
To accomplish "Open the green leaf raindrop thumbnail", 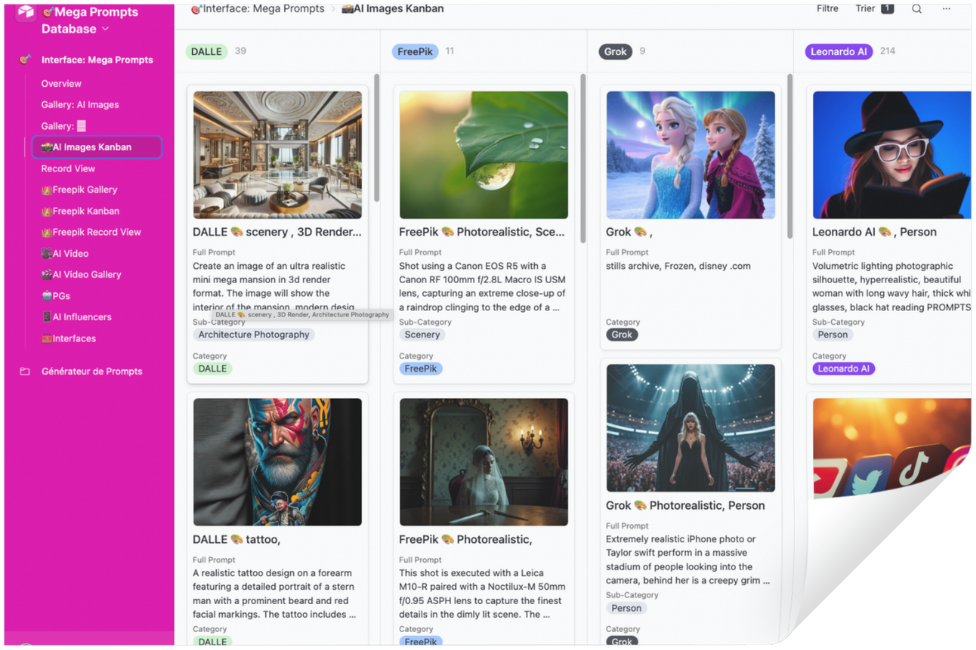I will click(x=484, y=155).
